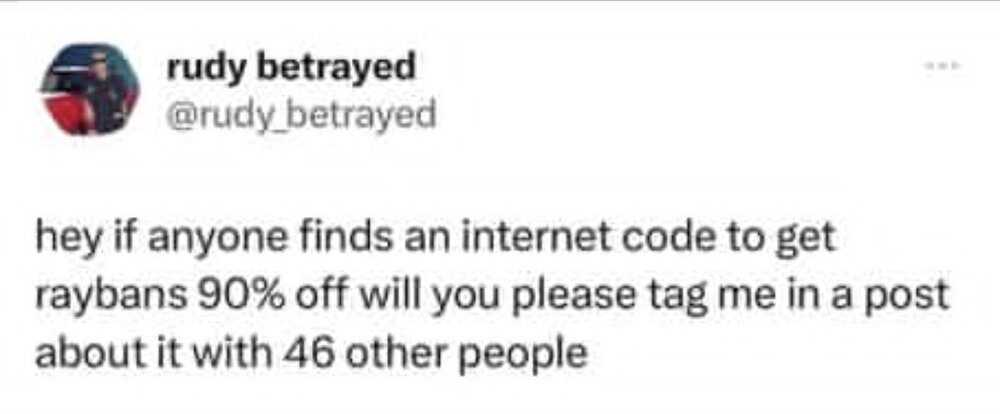Viewport: 1000px width, 414px height.
Task: Click rudy betrayed's profile avatar
Action: coord(89,89)
